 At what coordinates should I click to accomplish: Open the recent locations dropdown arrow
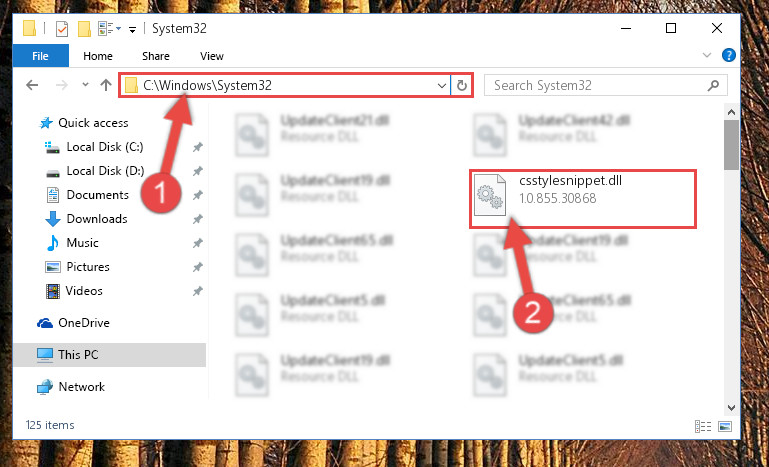pyautogui.click(x=85, y=85)
